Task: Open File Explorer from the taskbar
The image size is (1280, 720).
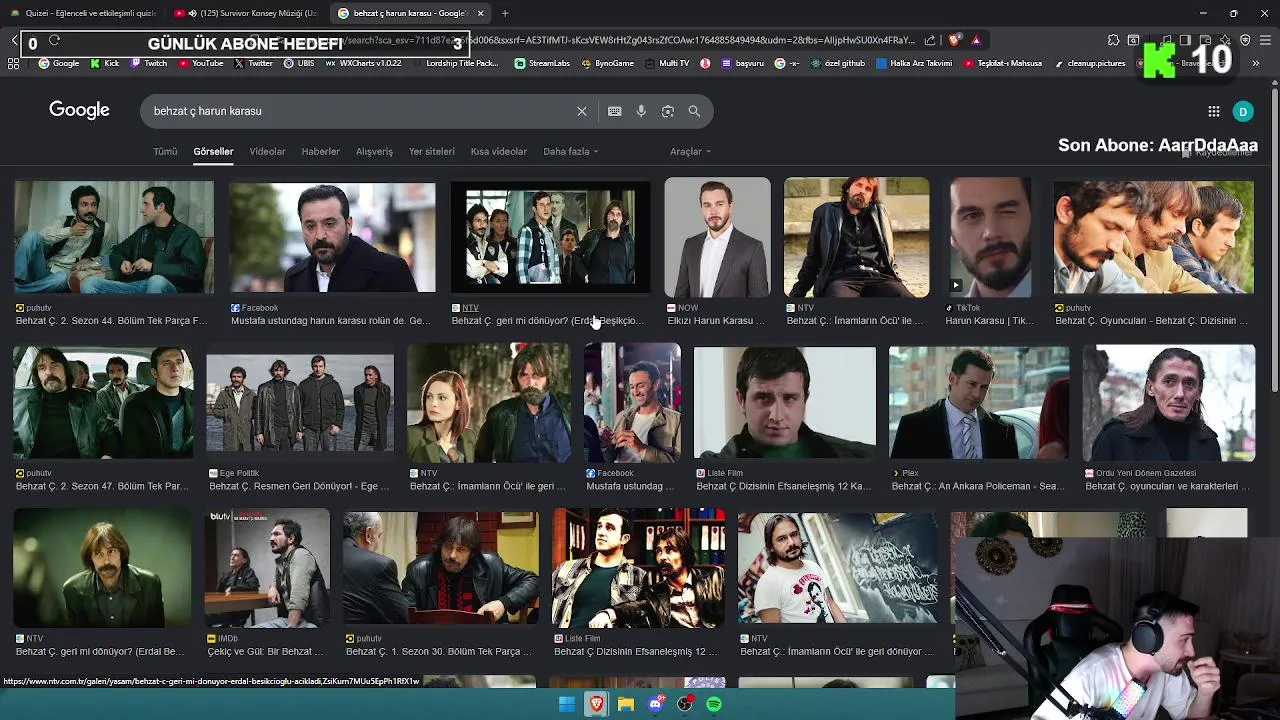Action: point(626,704)
